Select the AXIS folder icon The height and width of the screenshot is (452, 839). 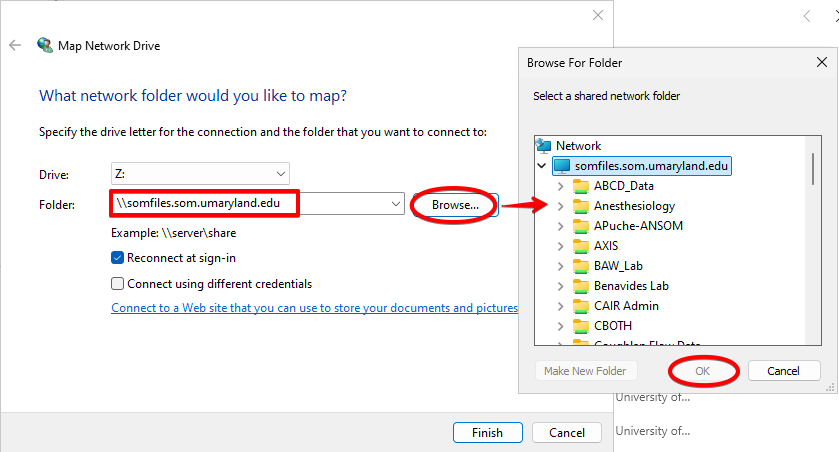581,246
